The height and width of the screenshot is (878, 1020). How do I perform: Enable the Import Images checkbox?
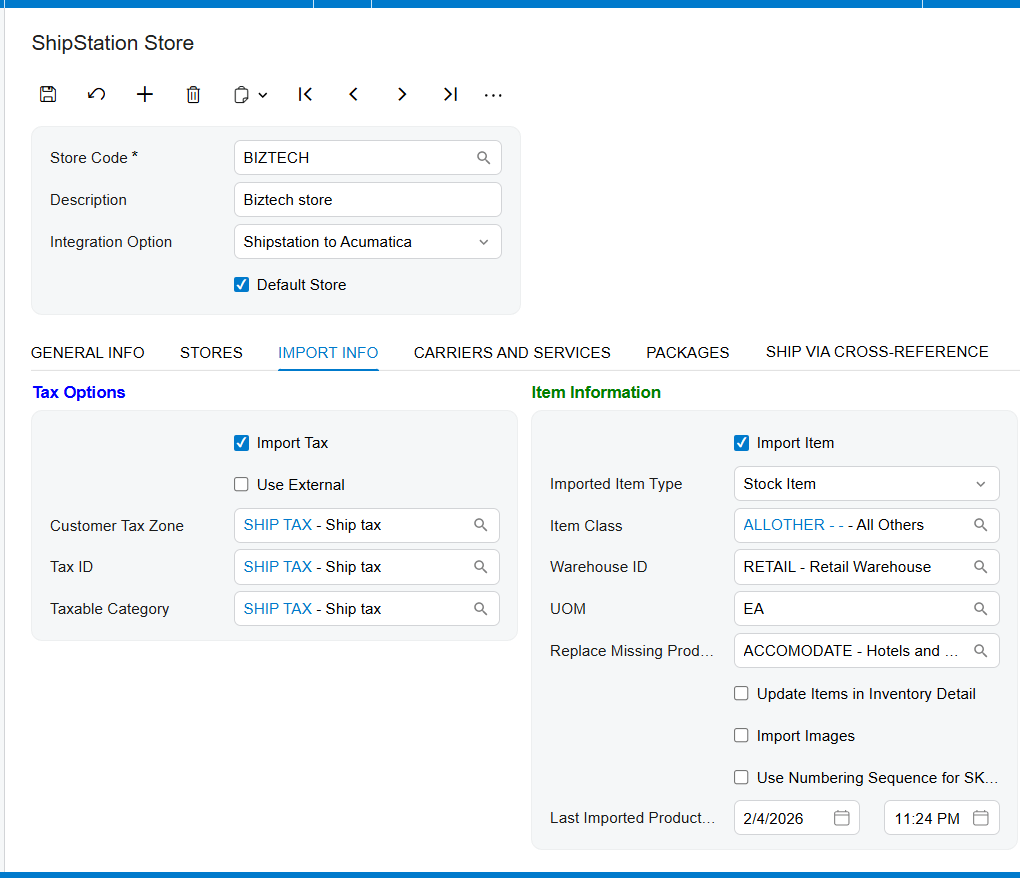pyautogui.click(x=741, y=735)
